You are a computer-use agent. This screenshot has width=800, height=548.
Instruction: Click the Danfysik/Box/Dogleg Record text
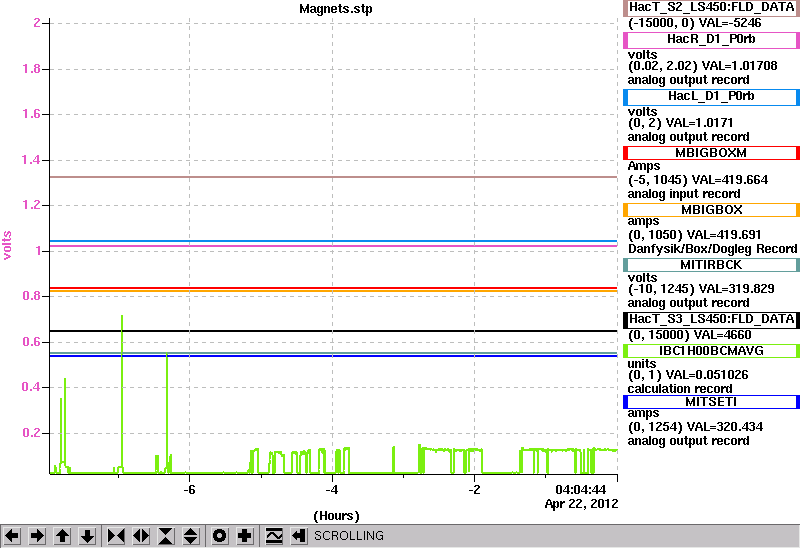(713, 249)
